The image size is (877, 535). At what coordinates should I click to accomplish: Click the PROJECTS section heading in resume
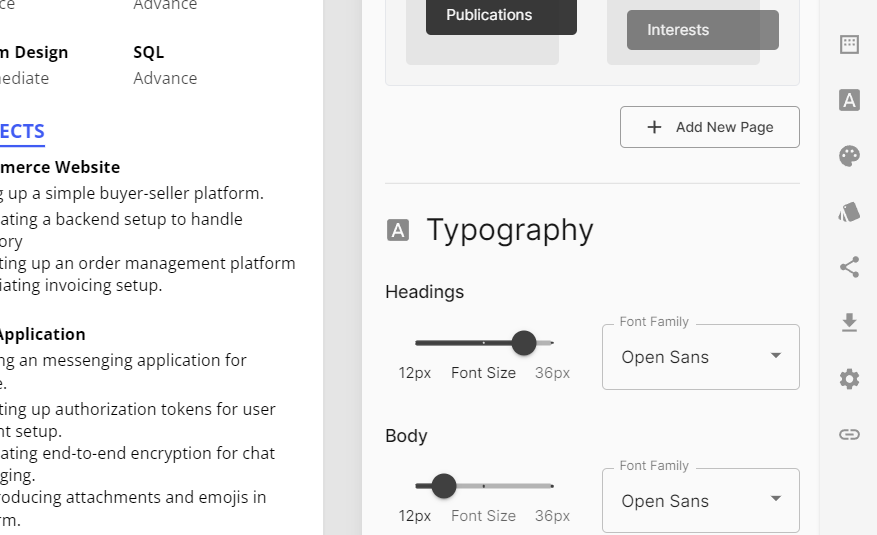pyautogui.click(x=22, y=131)
